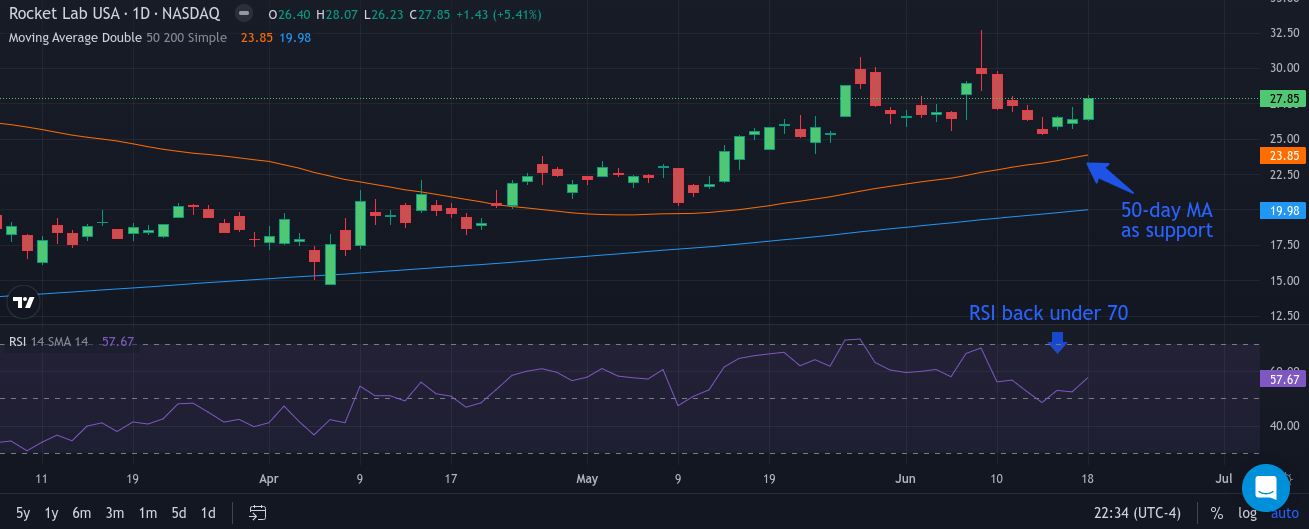This screenshot has height=529, width=1309.
Task: Open the go to date calendar icon
Action: pos(258,513)
